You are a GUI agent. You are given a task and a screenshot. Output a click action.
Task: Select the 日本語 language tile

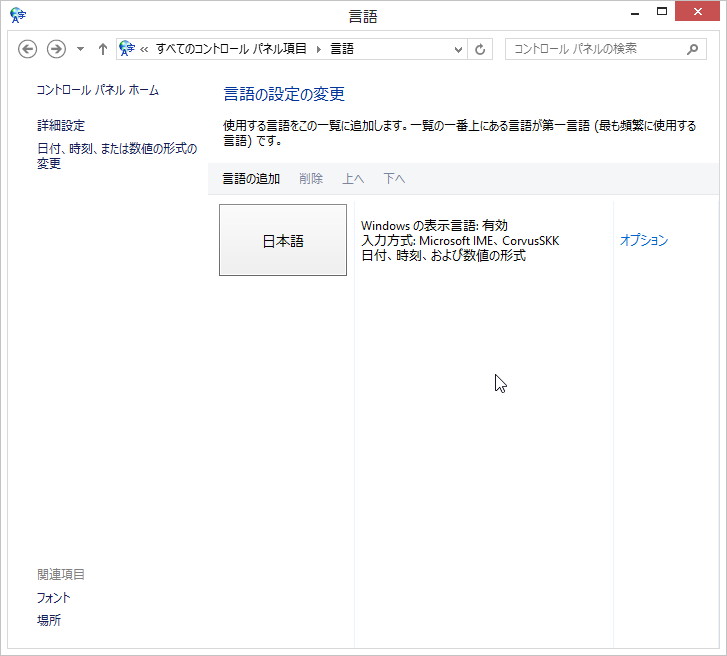(283, 240)
